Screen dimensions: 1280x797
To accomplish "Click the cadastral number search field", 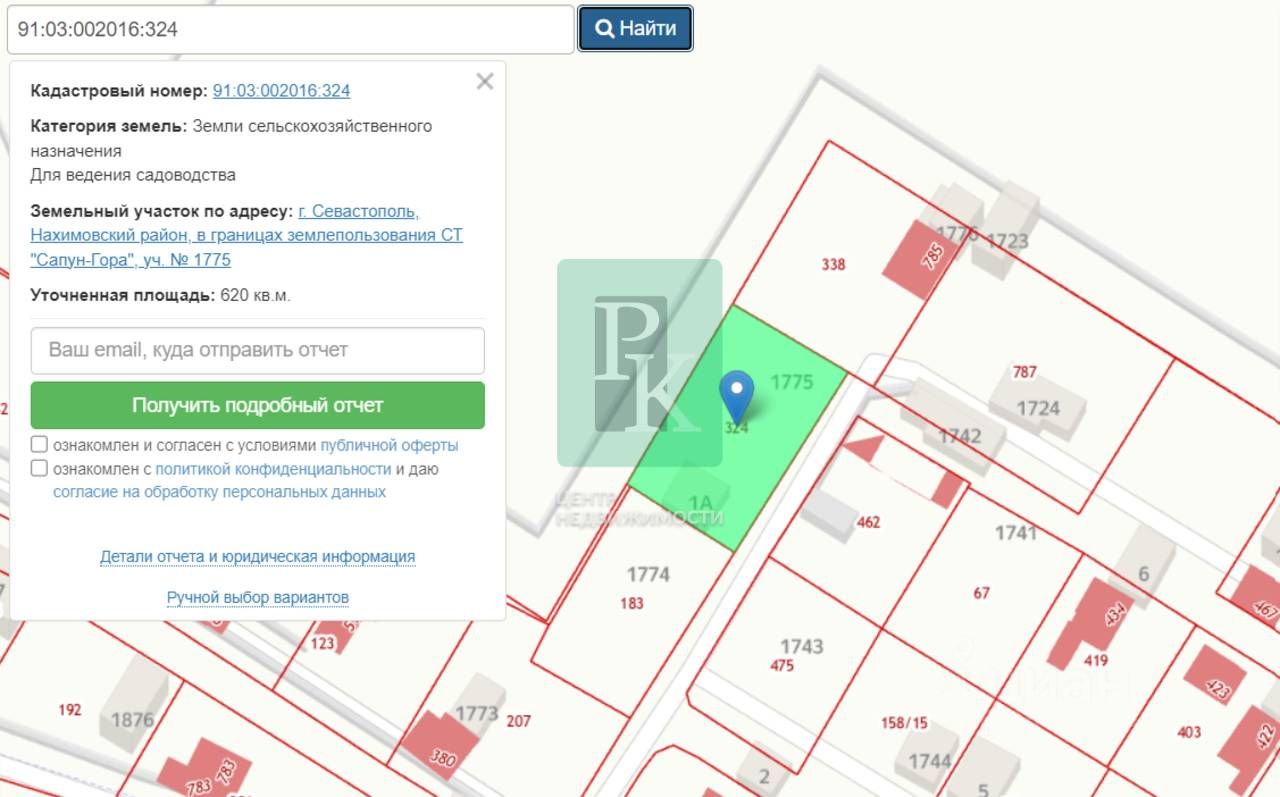I will click(290, 30).
